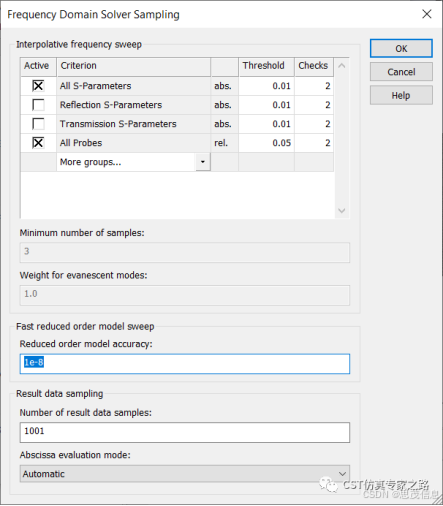Image resolution: width=443 pixels, height=506 pixels.
Task: Open the More groups dropdown arrow
Action: pyautogui.click(x=203, y=162)
